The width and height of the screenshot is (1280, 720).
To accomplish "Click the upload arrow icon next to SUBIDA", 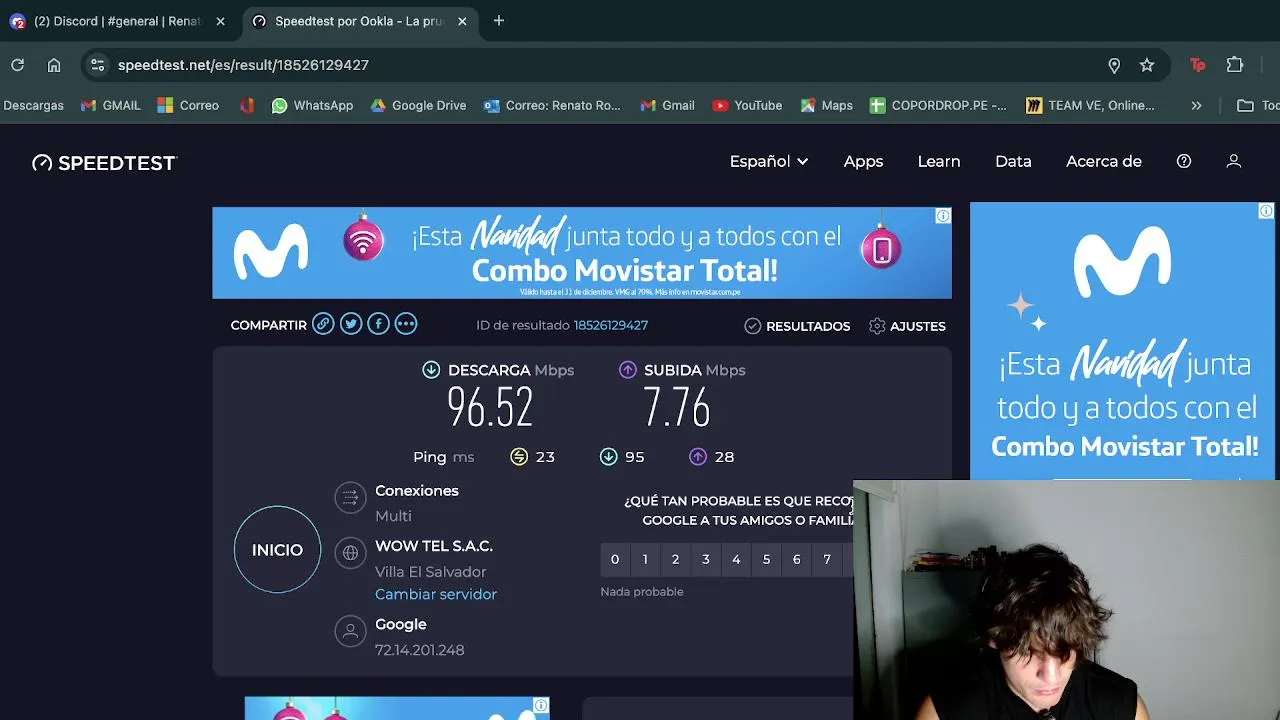I will pyautogui.click(x=628, y=370).
